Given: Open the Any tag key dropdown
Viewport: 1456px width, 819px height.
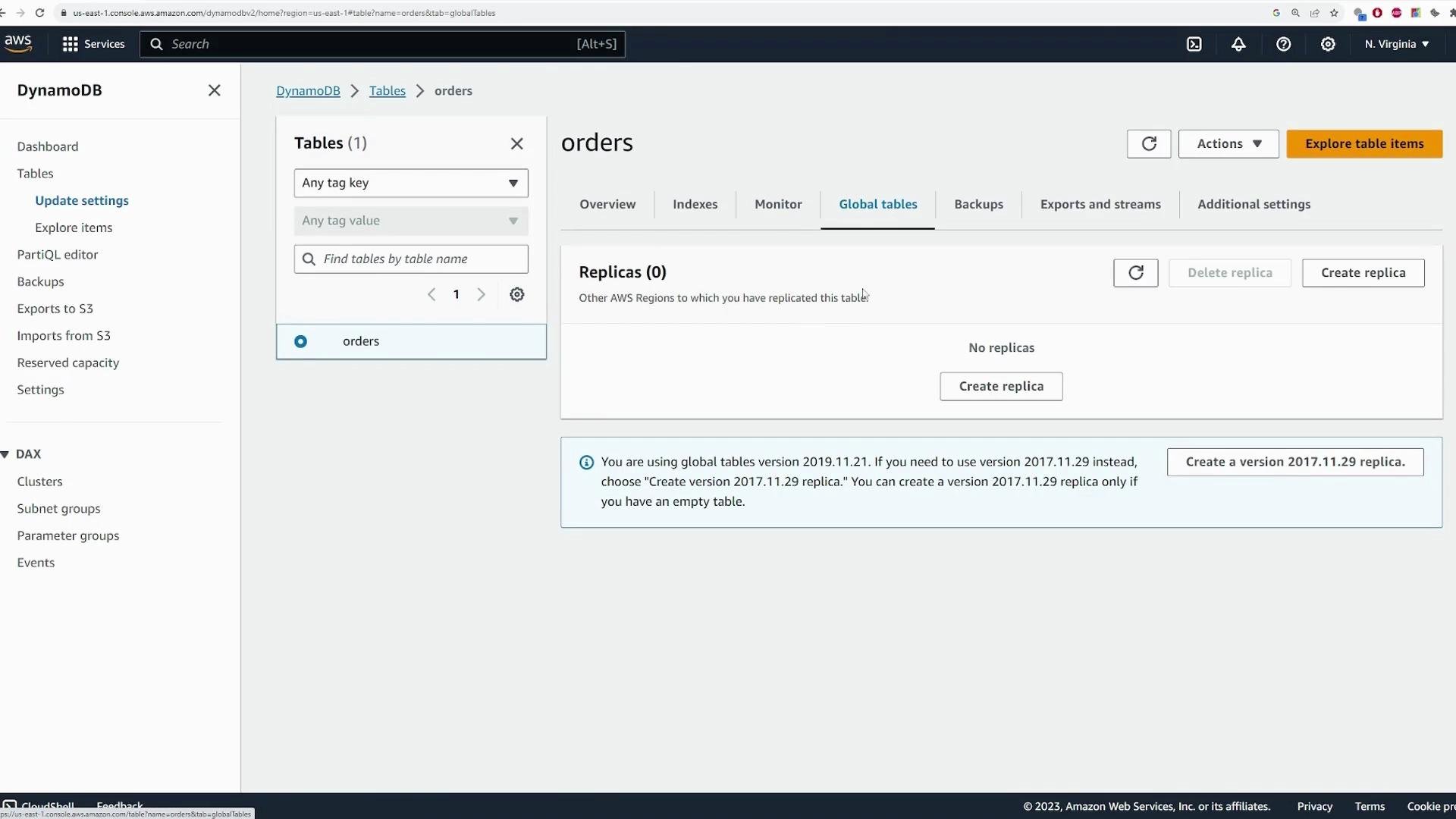Looking at the screenshot, I should point(411,183).
